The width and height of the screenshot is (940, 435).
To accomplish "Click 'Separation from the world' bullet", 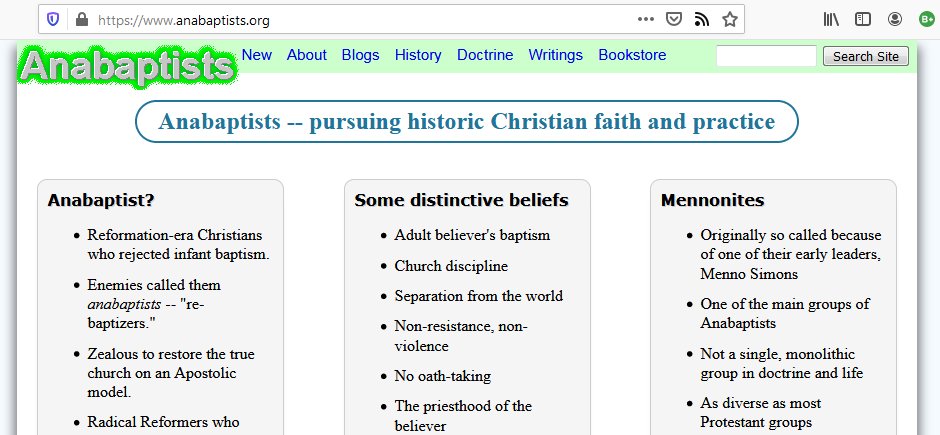I will click(478, 296).
